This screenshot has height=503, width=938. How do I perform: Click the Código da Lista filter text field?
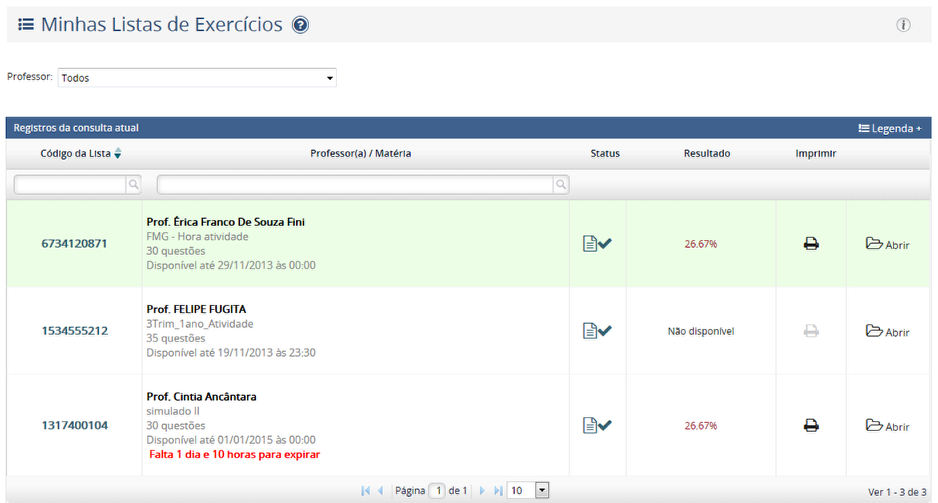coord(69,185)
